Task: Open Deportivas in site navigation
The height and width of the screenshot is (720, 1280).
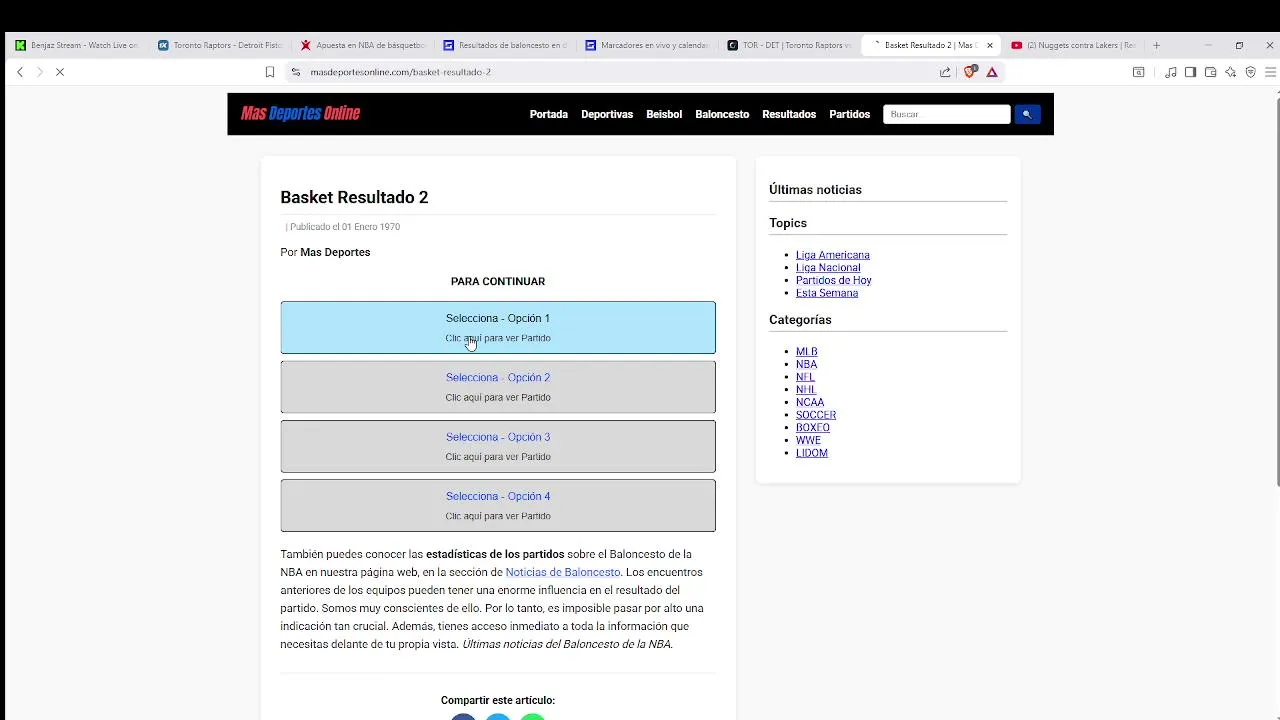Action: tap(607, 114)
